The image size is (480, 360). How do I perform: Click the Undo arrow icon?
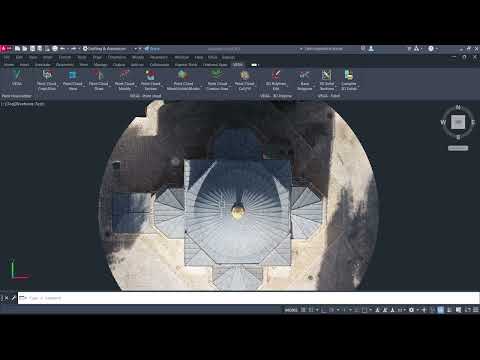pyautogui.click(x=62, y=49)
